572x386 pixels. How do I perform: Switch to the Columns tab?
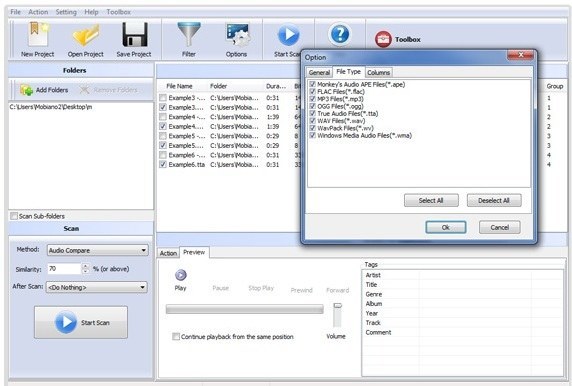[x=379, y=72]
